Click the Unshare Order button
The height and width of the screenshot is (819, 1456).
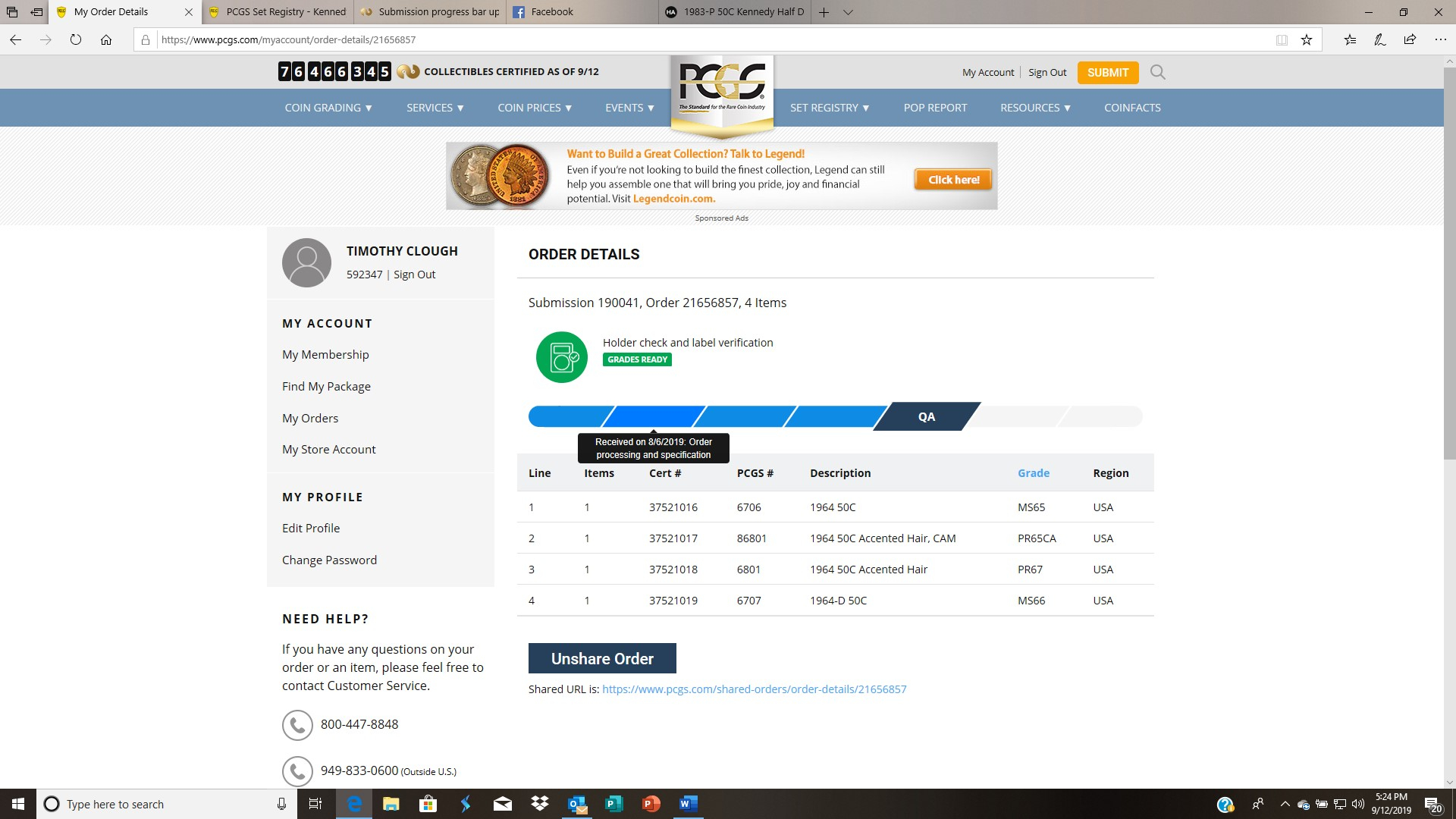click(x=602, y=658)
